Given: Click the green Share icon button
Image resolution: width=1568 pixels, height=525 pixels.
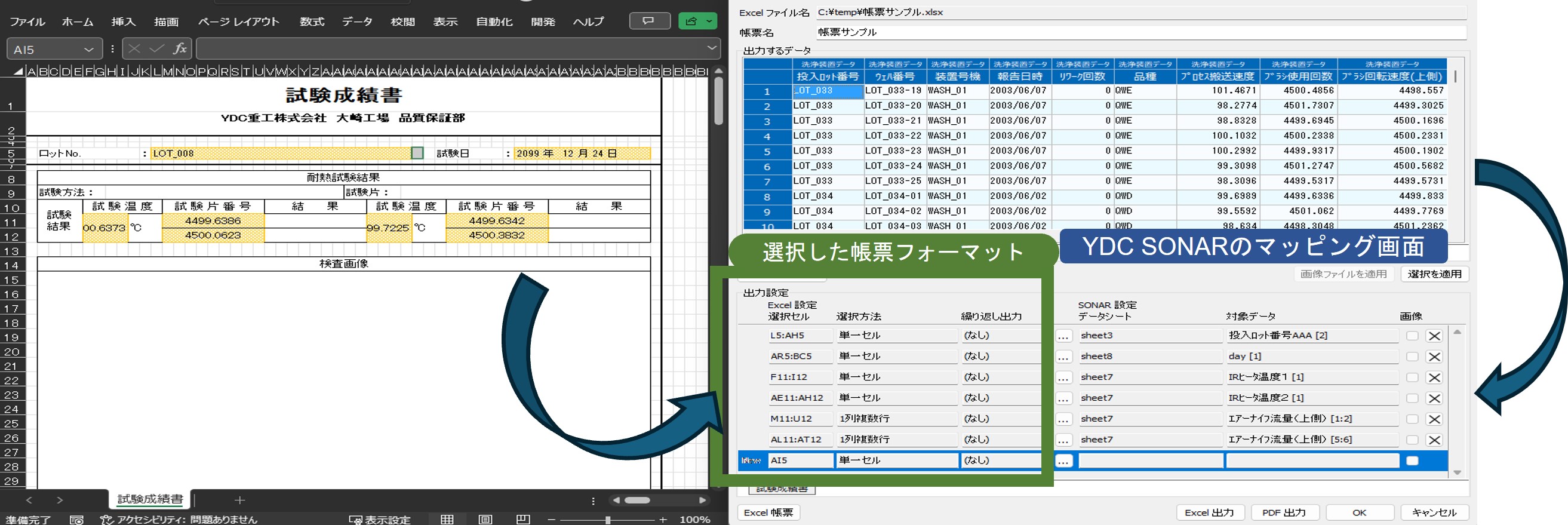Looking at the screenshot, I should pyautogui.click(x=691, y=22).
